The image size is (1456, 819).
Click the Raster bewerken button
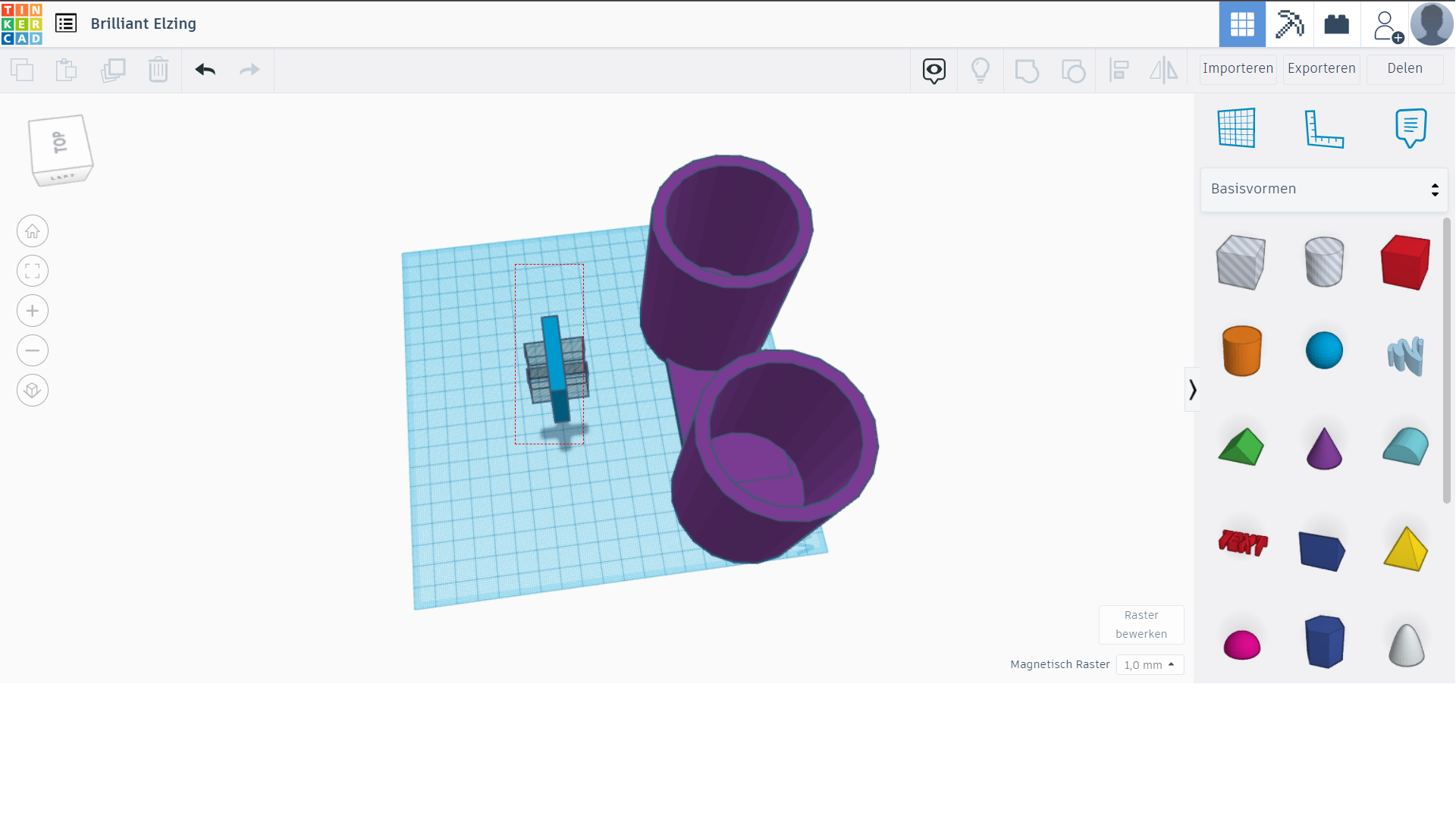click(1141, 624)
